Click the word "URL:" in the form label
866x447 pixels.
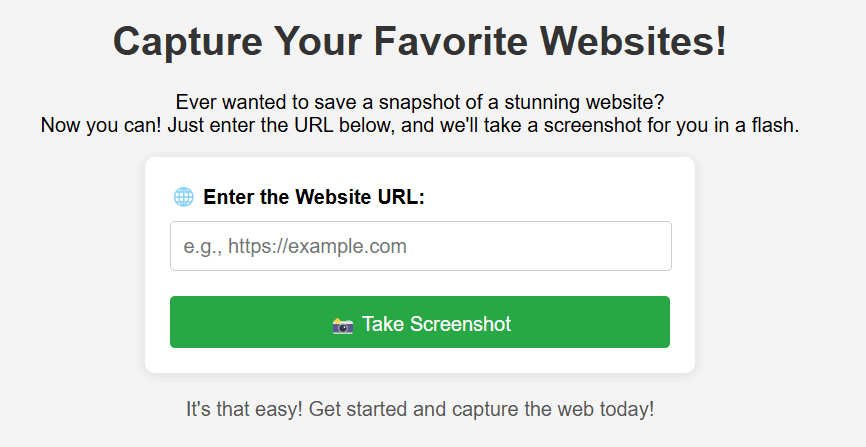click(401, 197)
